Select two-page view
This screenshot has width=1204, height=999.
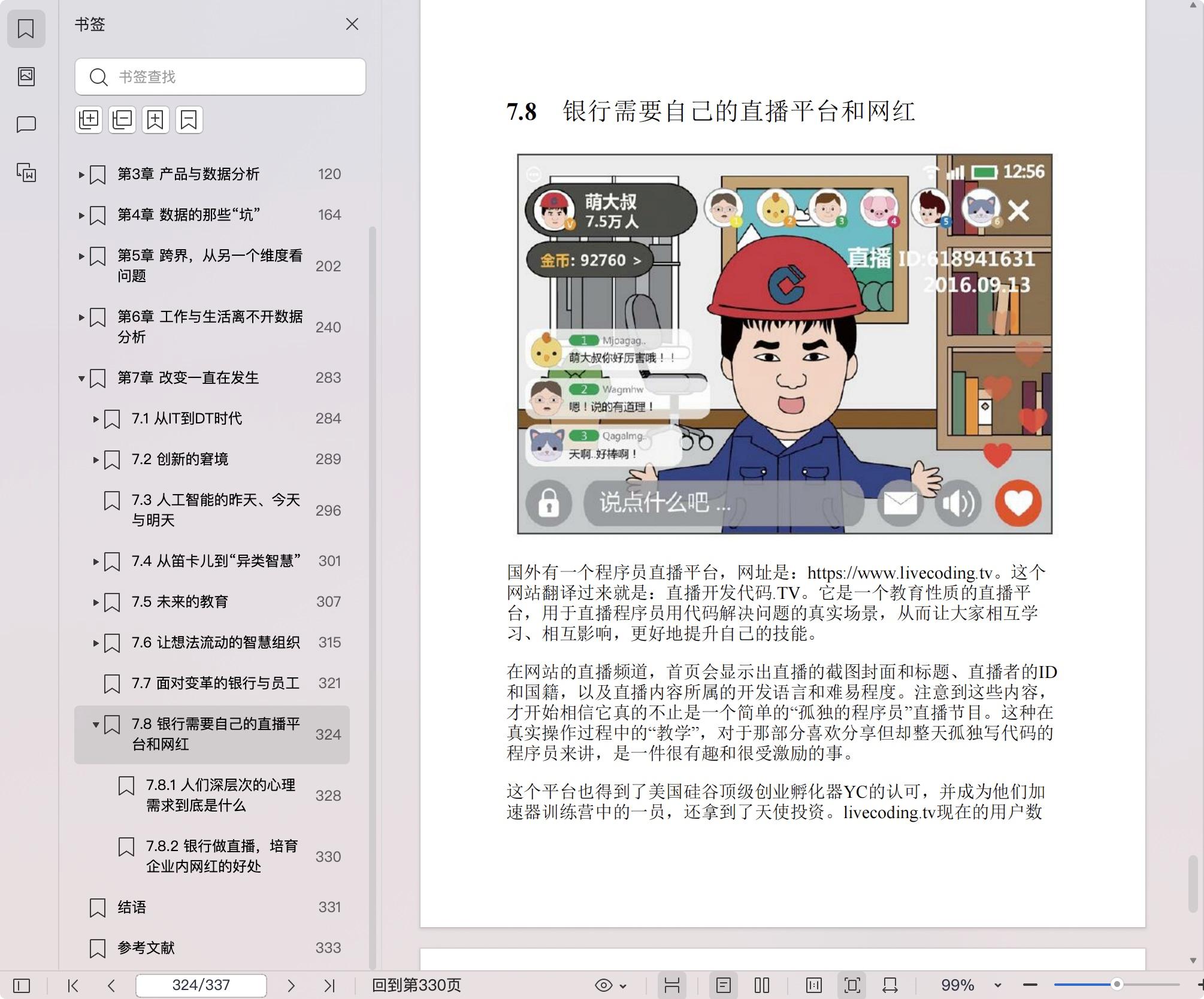click(762, 985)
